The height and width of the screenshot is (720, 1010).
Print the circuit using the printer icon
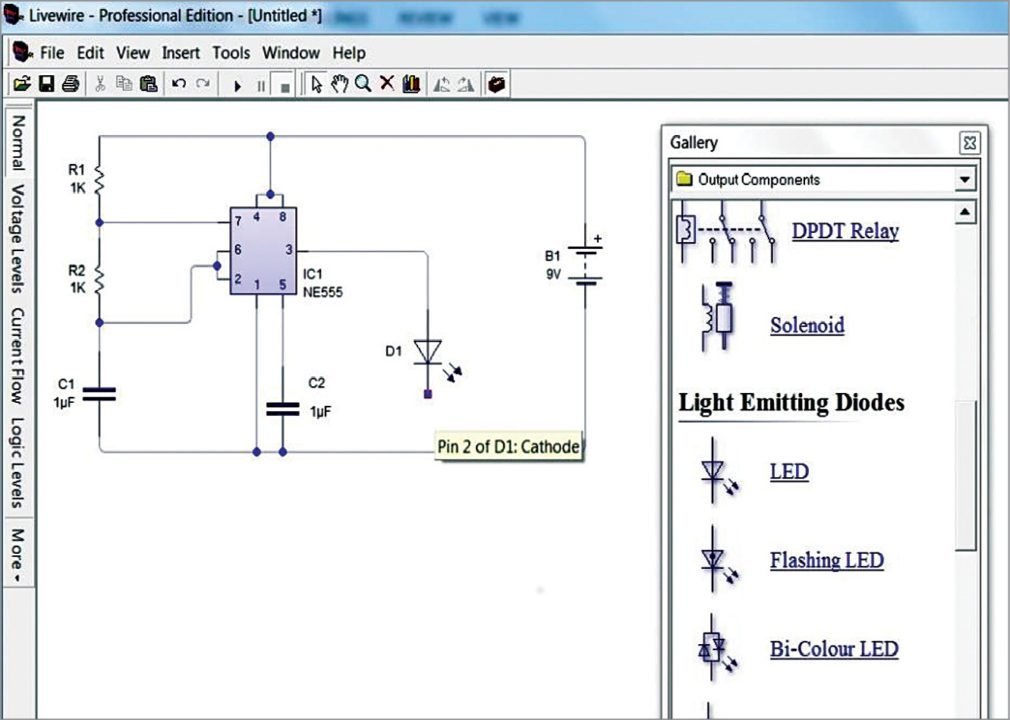[70, 85]
